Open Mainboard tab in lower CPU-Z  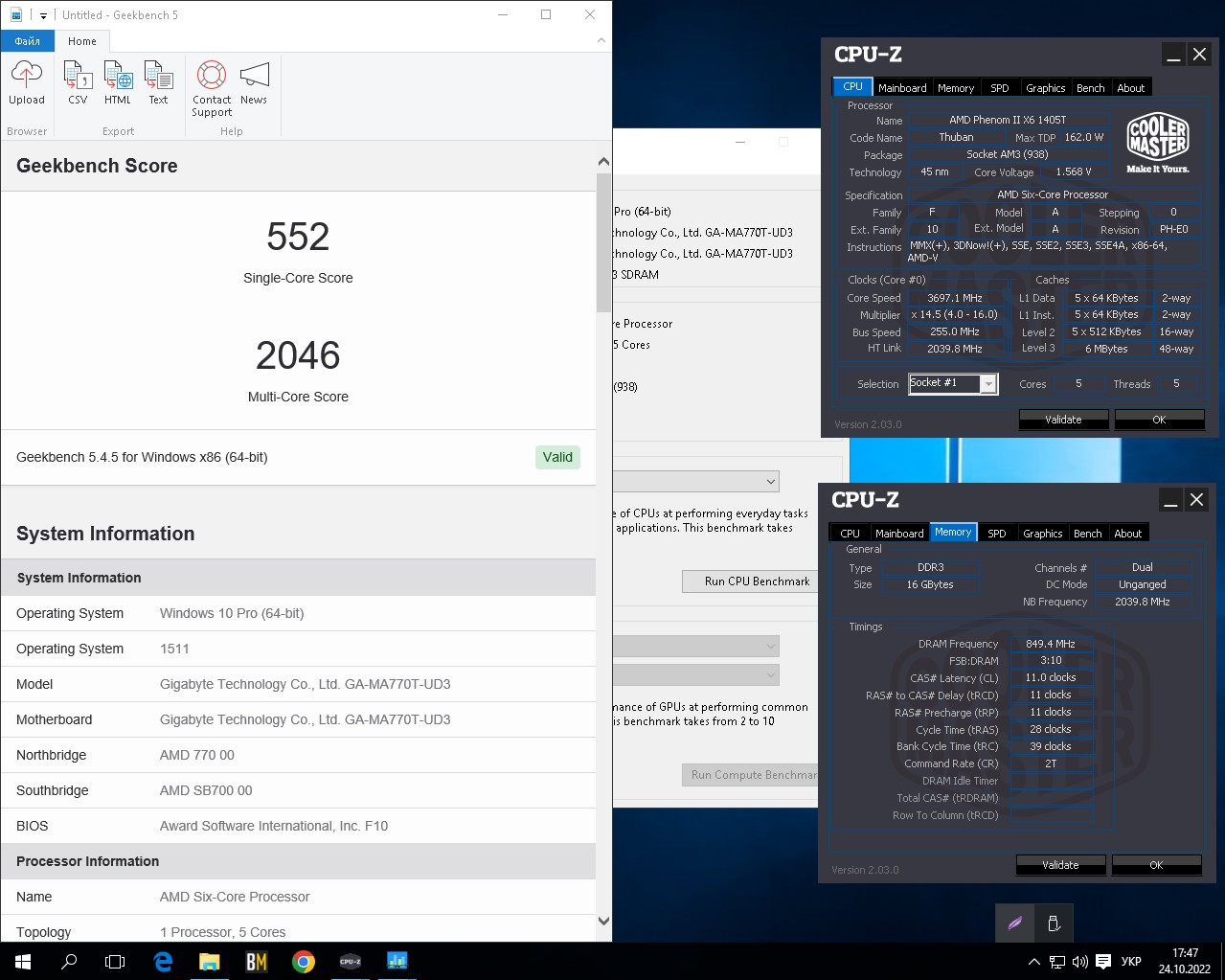[x=899, y=533]
